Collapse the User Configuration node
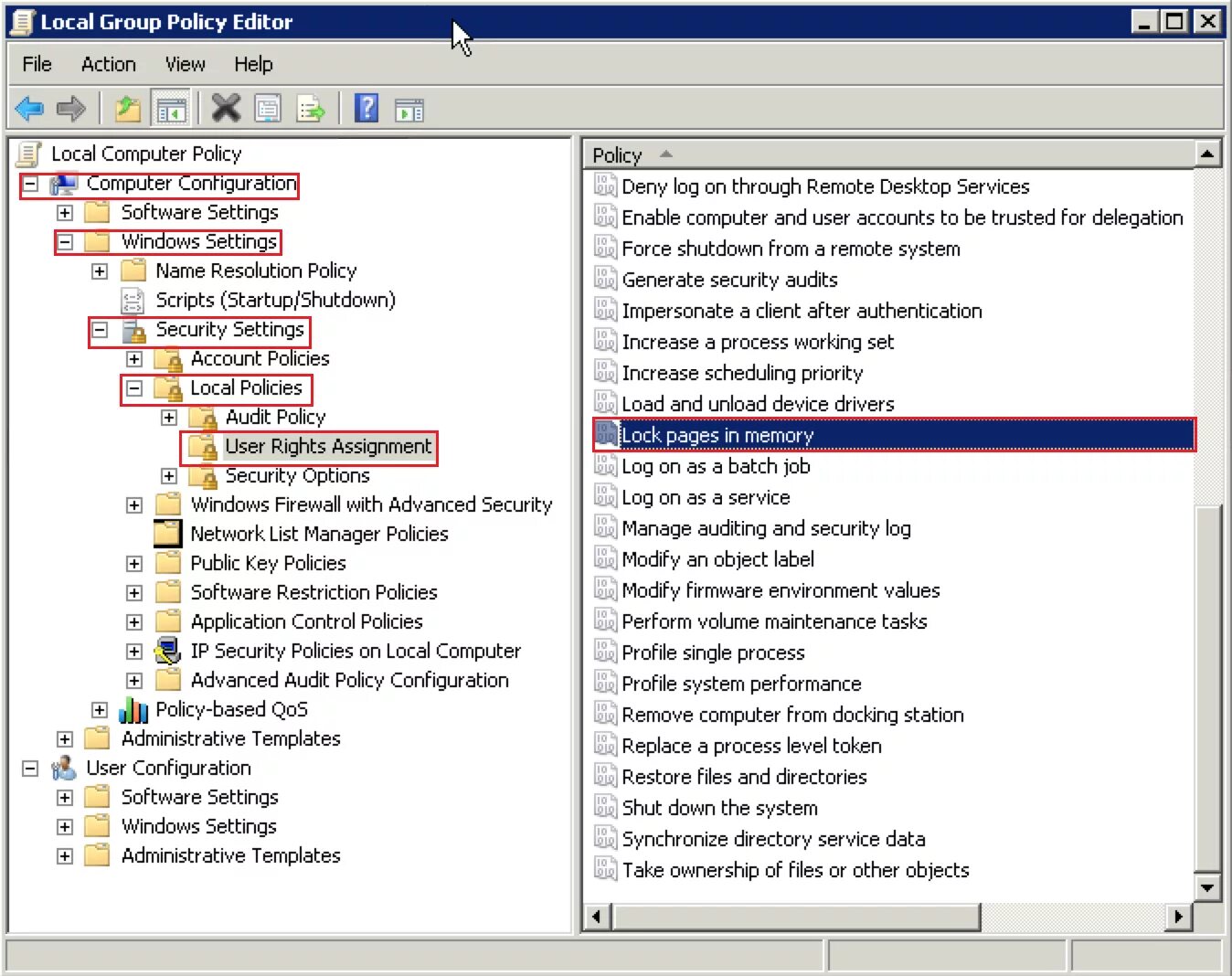This screenshot has width=1232, height=976. pyautogui.click(x=30, y=769)
